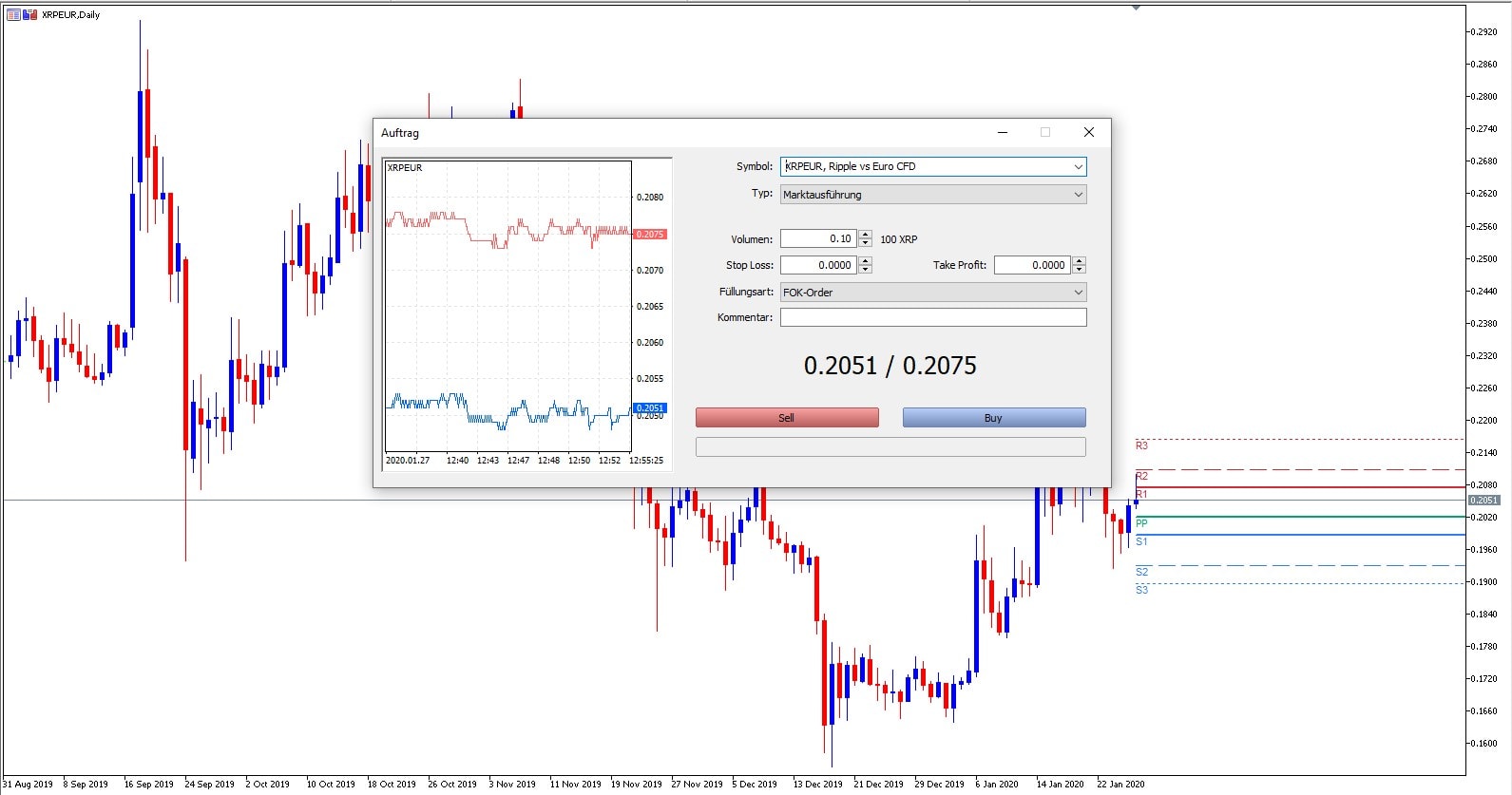Click the chart shift triangle marker at top

1136,8
